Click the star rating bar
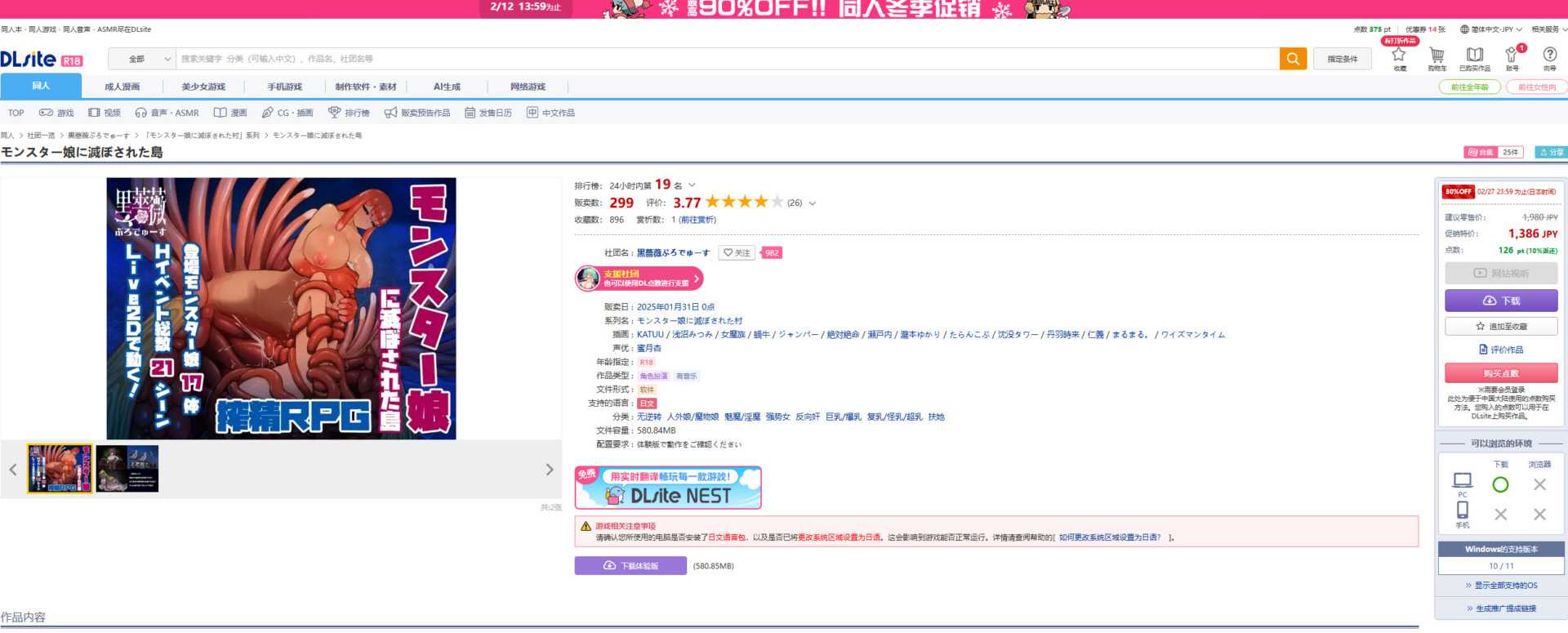The image size is (1568, 633). coord(744,202)
